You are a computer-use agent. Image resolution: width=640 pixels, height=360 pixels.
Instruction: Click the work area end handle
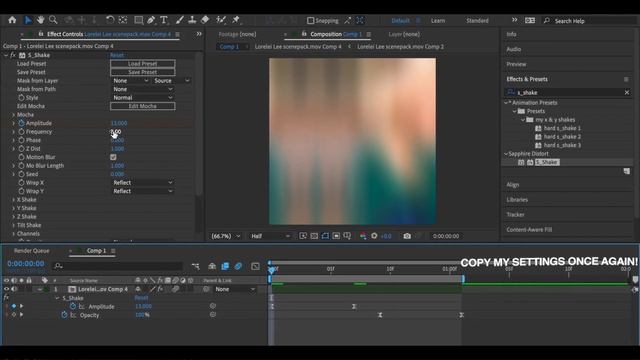point(462,279)
